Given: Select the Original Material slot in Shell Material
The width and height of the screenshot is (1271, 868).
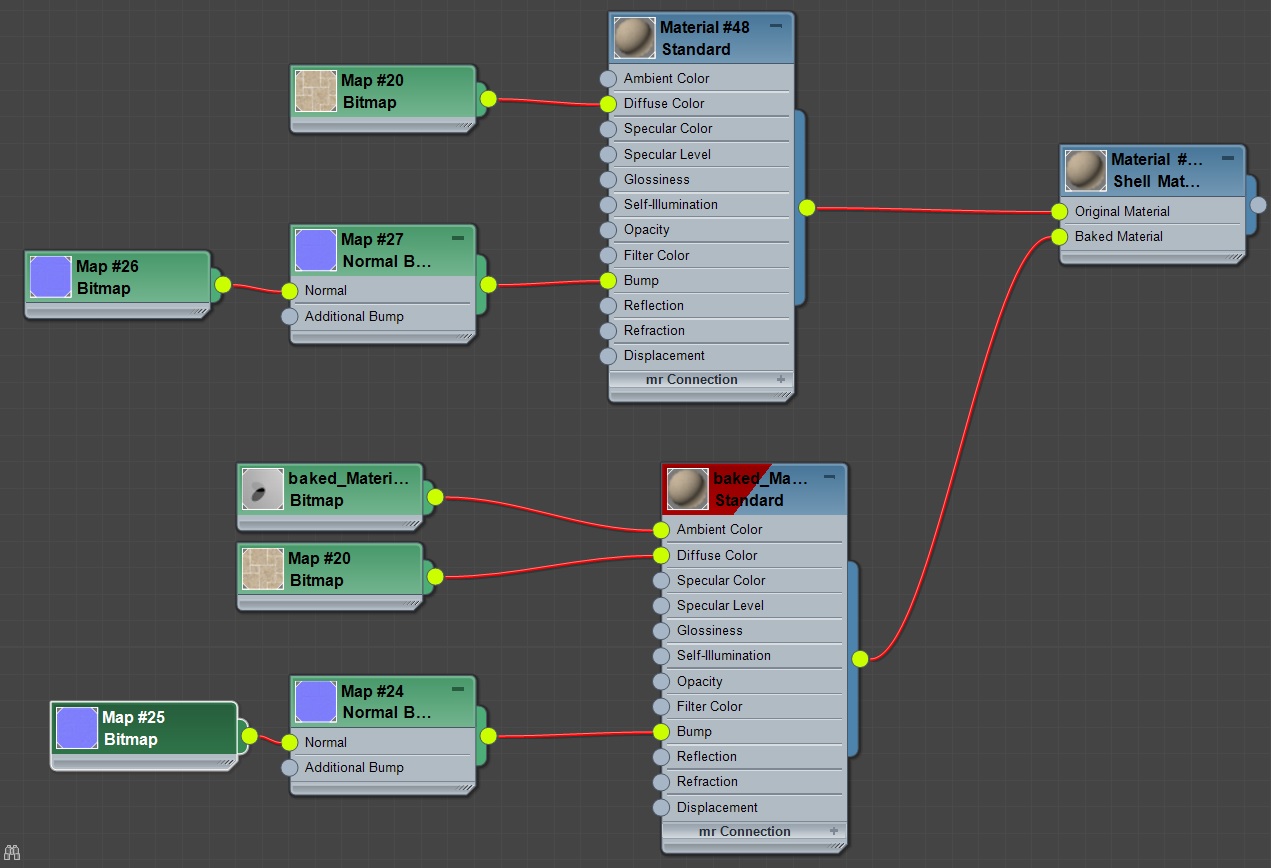Looking at the screenshot, I should point(1121,212).
